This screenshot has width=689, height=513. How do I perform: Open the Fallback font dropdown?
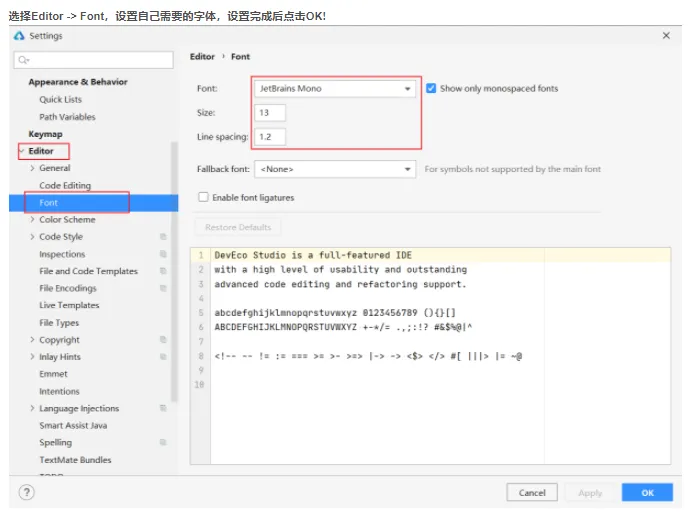pos(335,169)
